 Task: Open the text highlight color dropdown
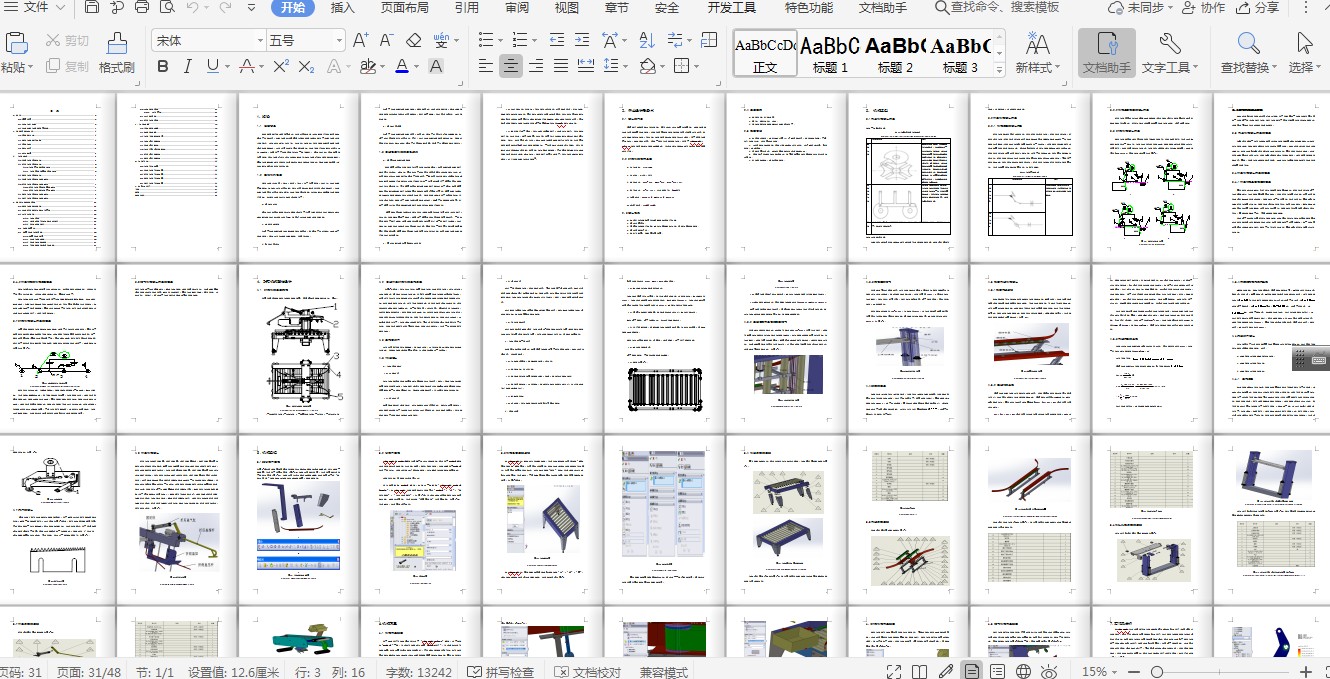pyautogui.click(x=381, y=67)
